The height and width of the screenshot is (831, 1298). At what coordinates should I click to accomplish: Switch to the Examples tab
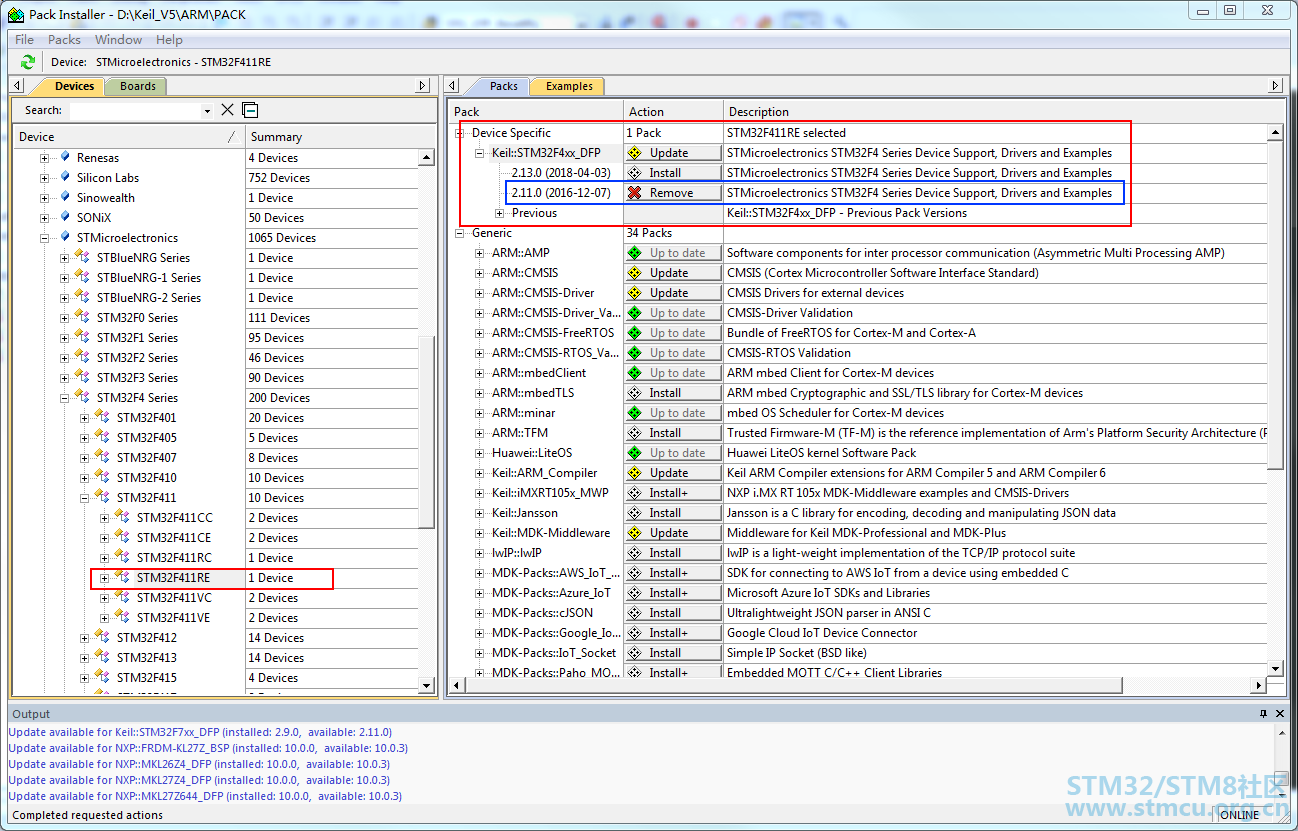[x=569, y=86]
